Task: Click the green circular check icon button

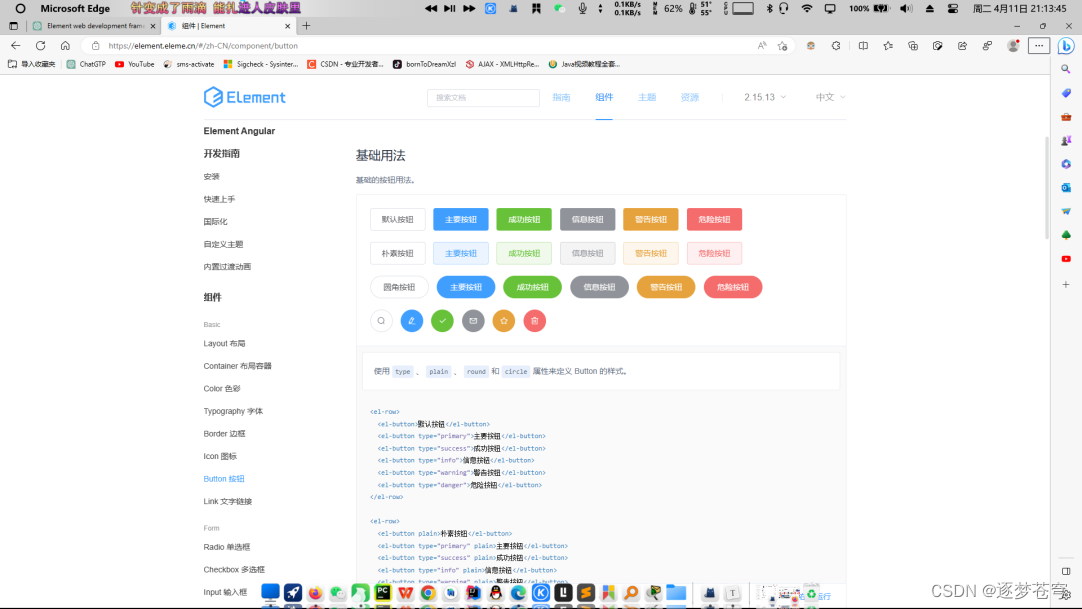Action: pyautogui.click(x=442, y=321)
